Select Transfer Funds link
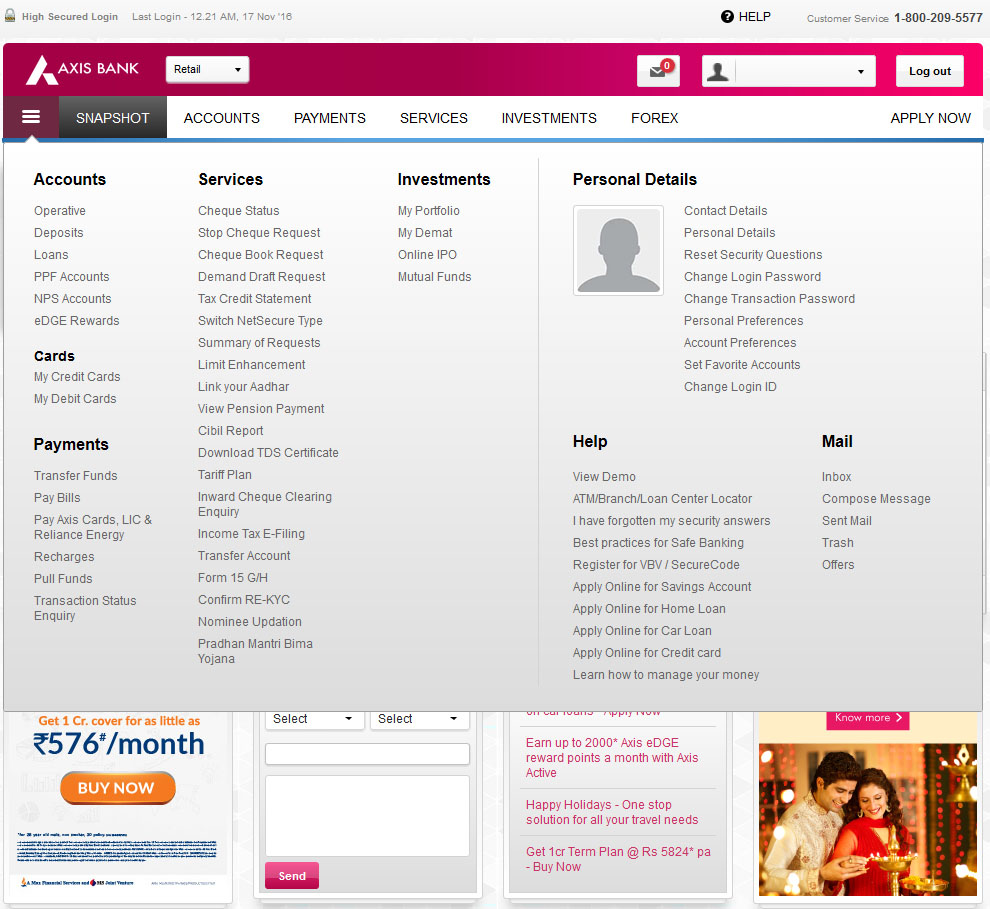The width and height of the screenshot is (990, 909). click(x=76, y=476)
